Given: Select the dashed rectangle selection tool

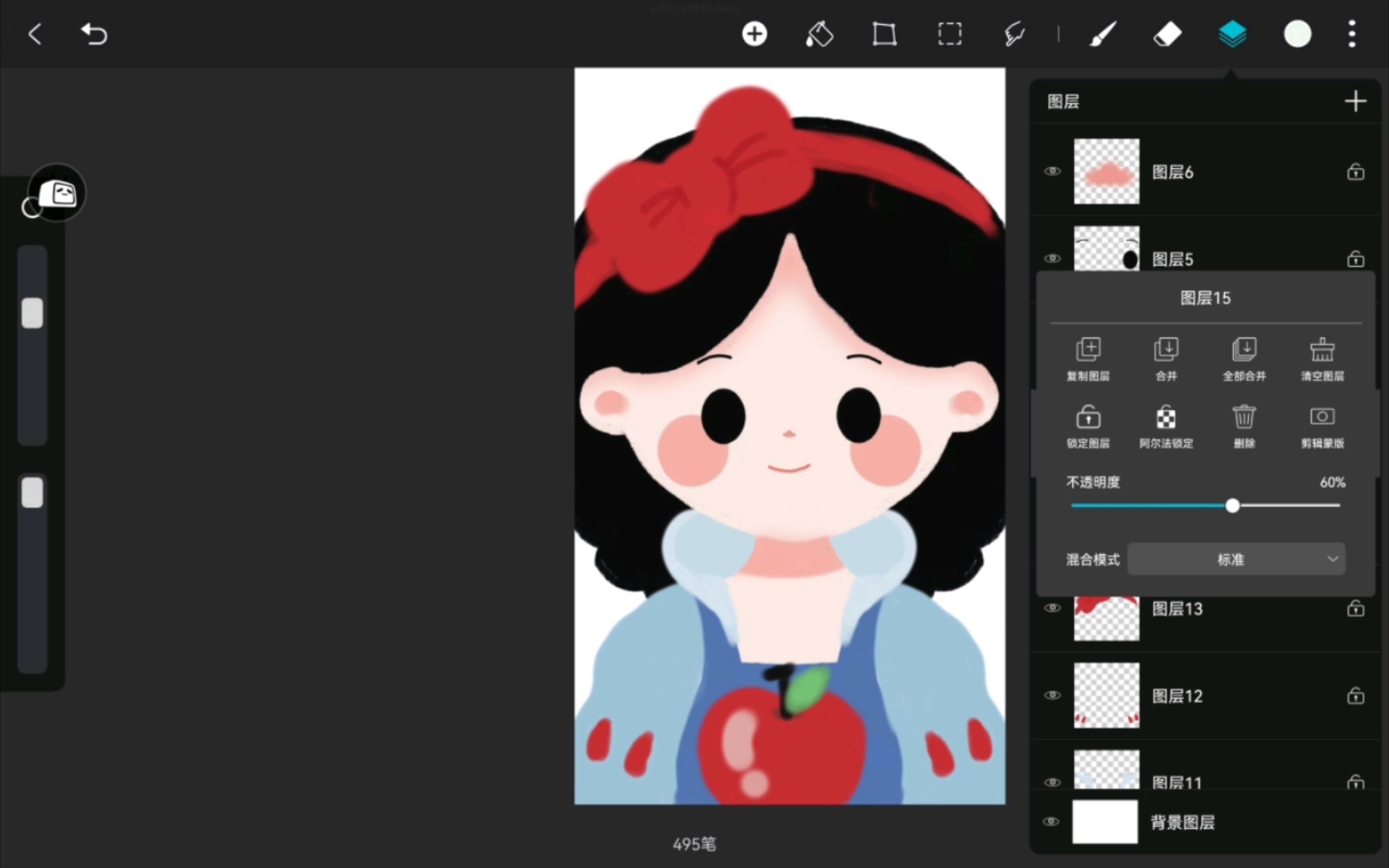Looking at the screenshot, I should (x=949, y=34).
